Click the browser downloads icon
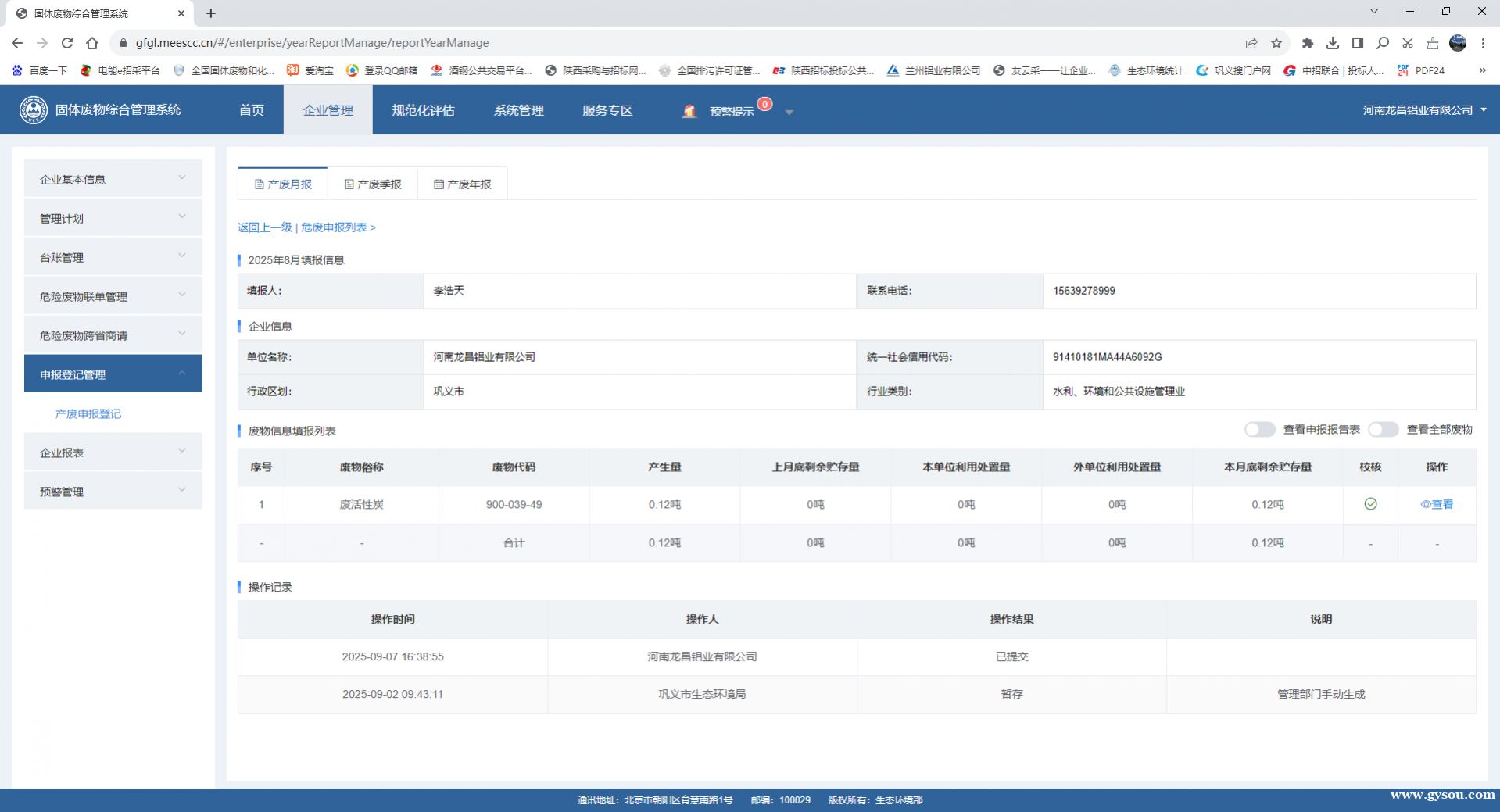The height and width of the screenshot is (812, 1500). (x=1333, y=43)
